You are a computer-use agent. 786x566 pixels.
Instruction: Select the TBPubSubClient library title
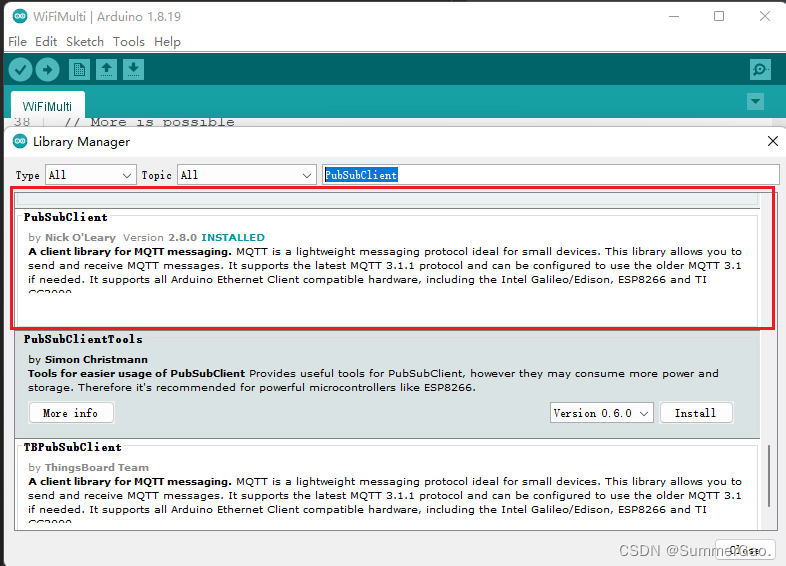click(73, 447)
